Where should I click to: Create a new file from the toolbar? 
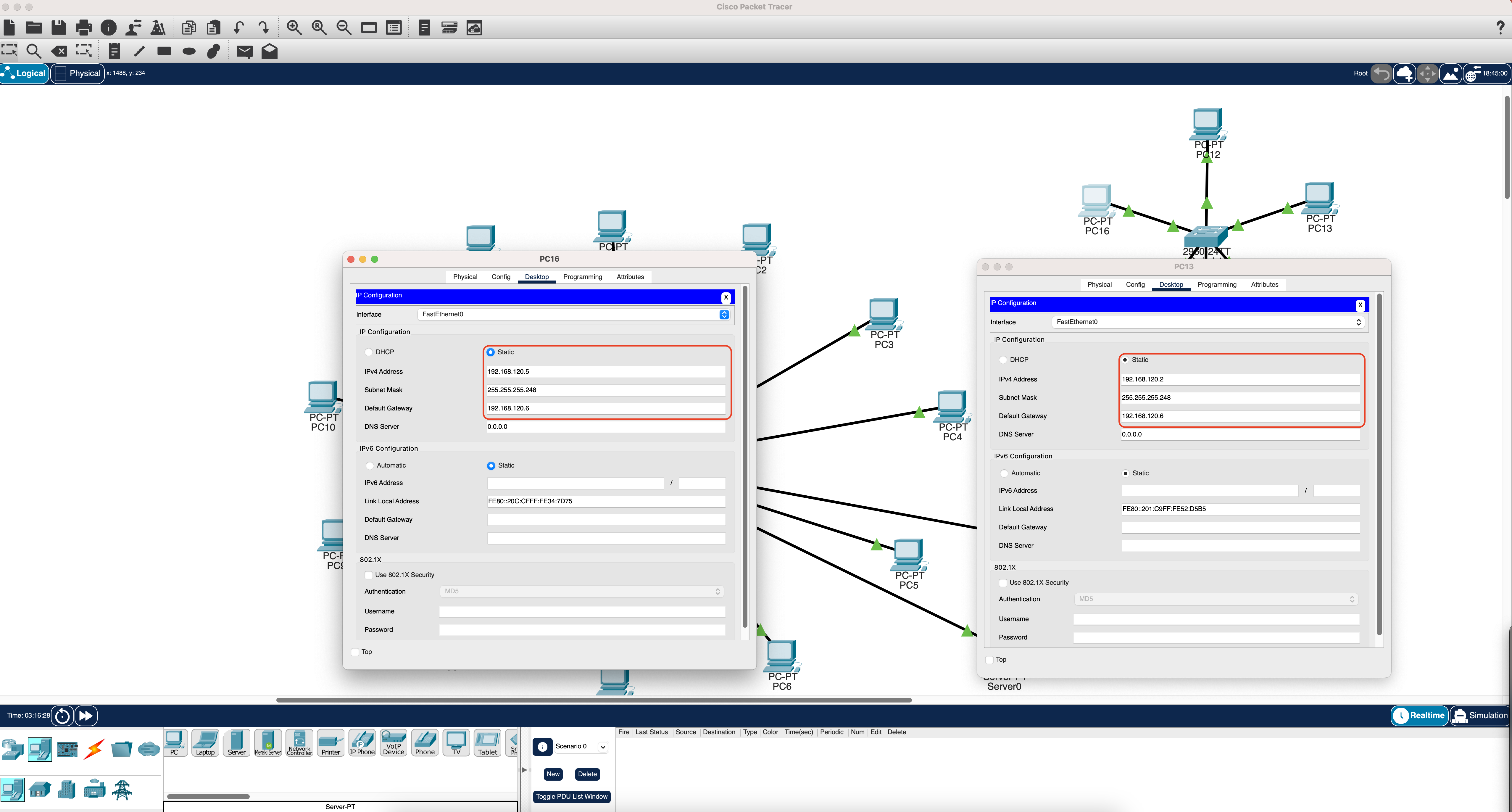tap(9, 28)
